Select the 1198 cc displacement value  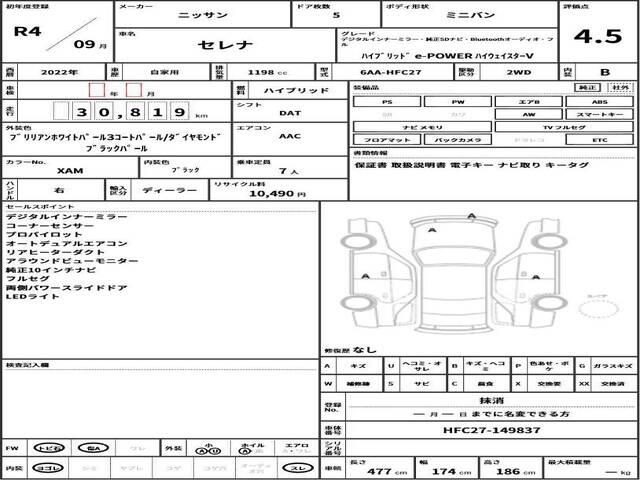tap(267, 73)
